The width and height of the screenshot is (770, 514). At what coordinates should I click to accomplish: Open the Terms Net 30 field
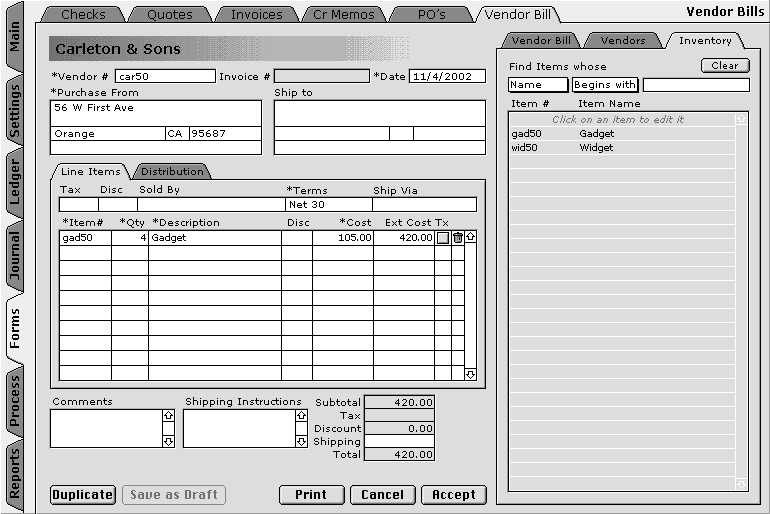click(329, 205)
